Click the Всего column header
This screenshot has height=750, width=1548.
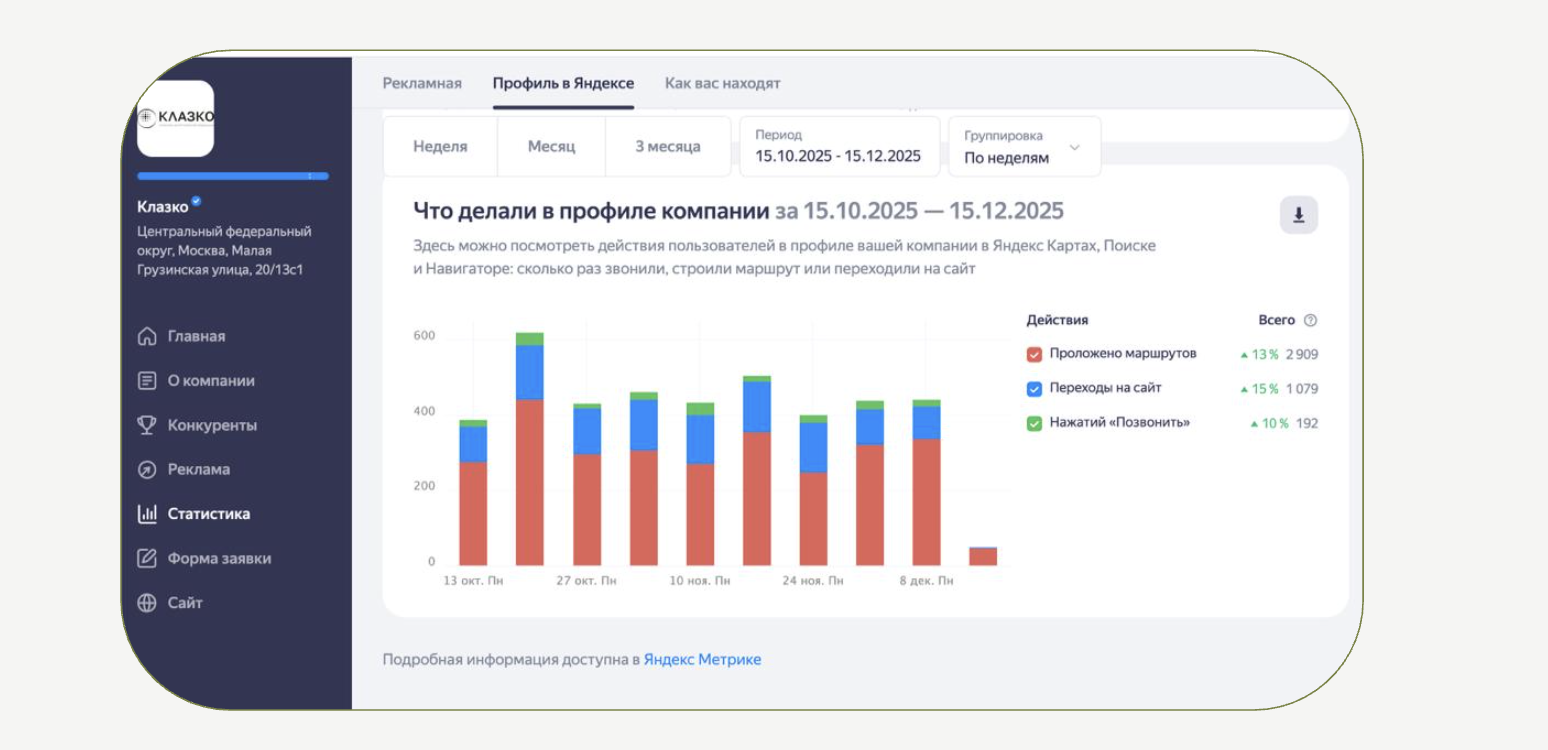click(1277, 320)
